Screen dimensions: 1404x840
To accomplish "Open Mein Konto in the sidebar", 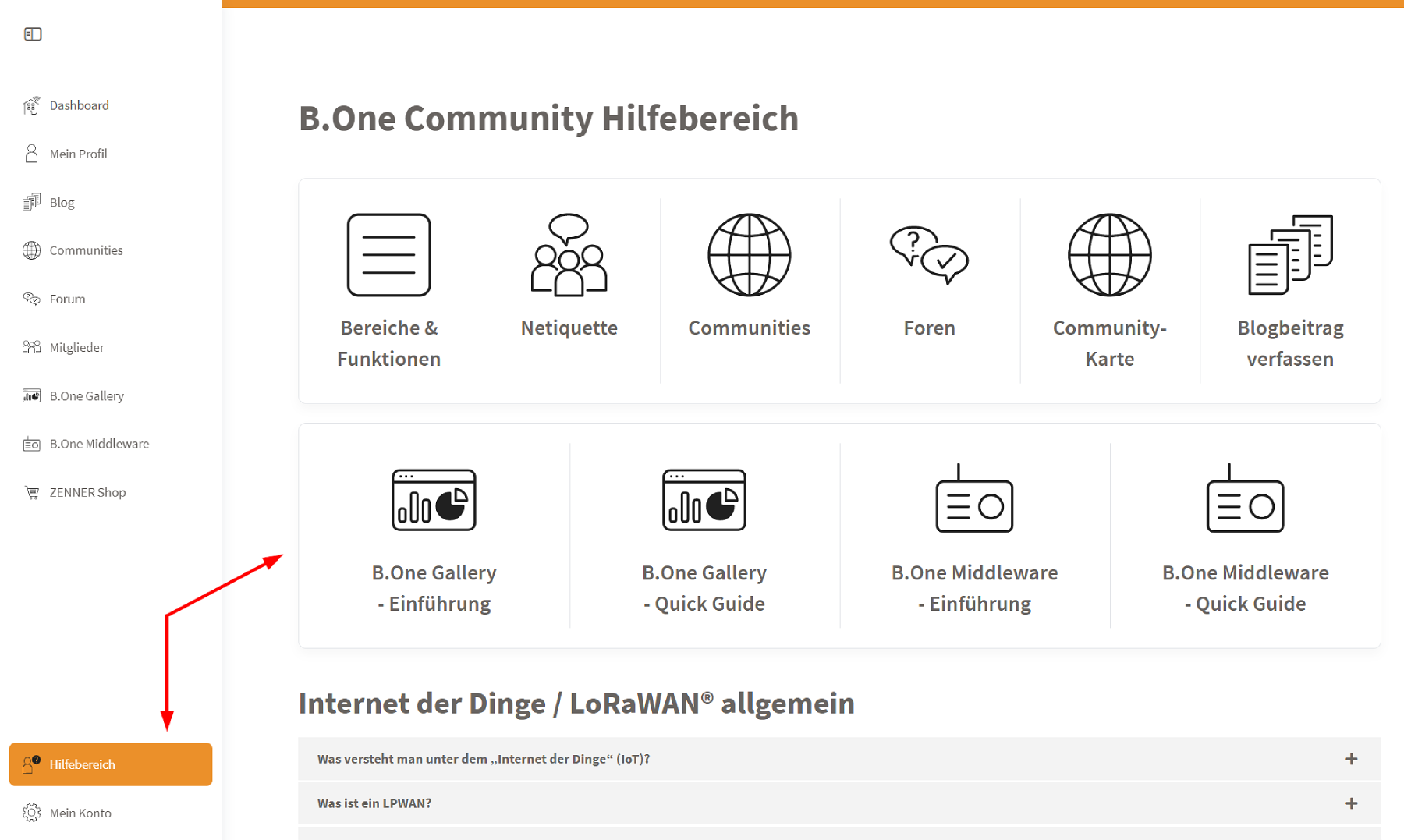I will click(81, 813).
